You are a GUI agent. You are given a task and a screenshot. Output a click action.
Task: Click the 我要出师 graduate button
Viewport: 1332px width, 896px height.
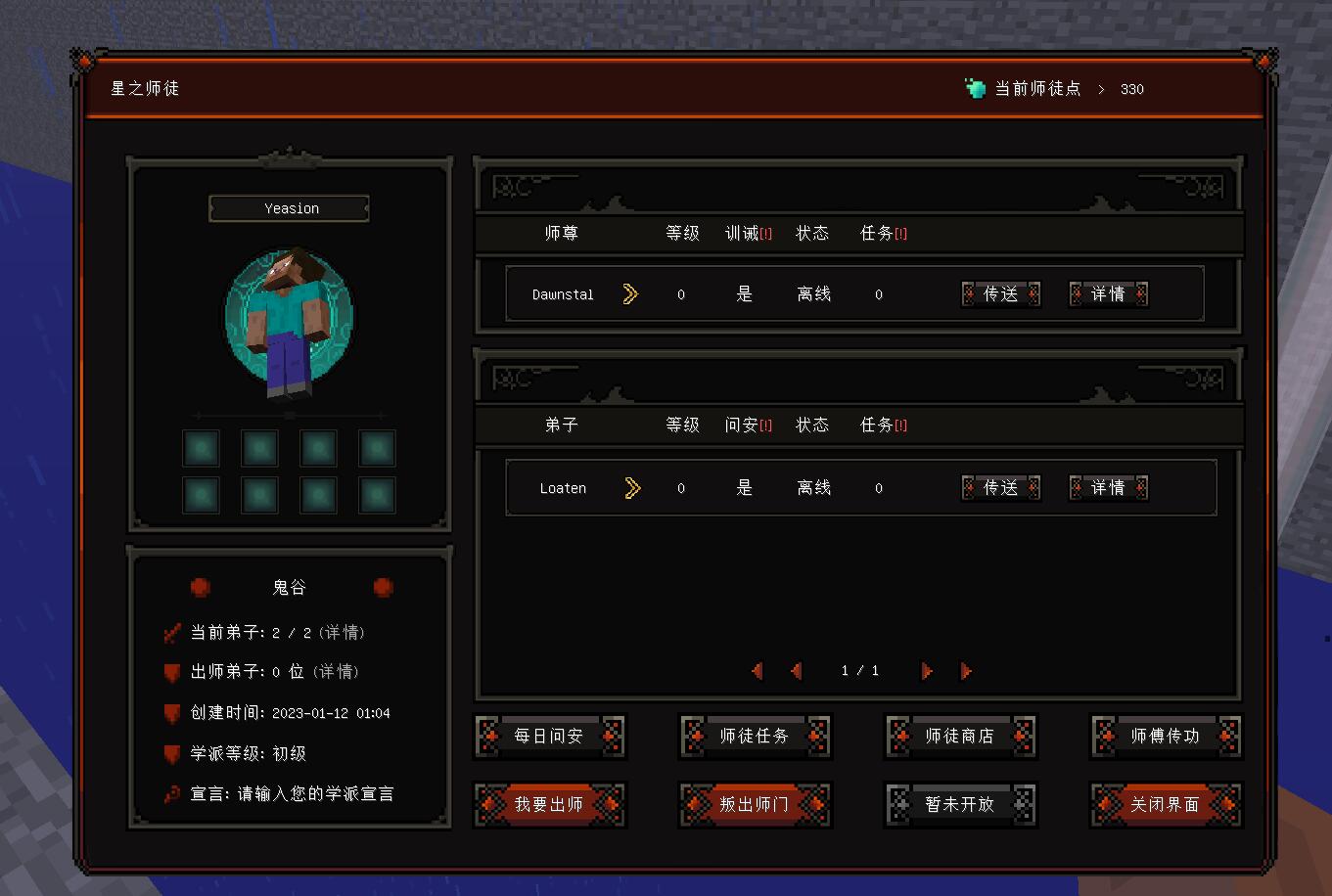point(549,805)
